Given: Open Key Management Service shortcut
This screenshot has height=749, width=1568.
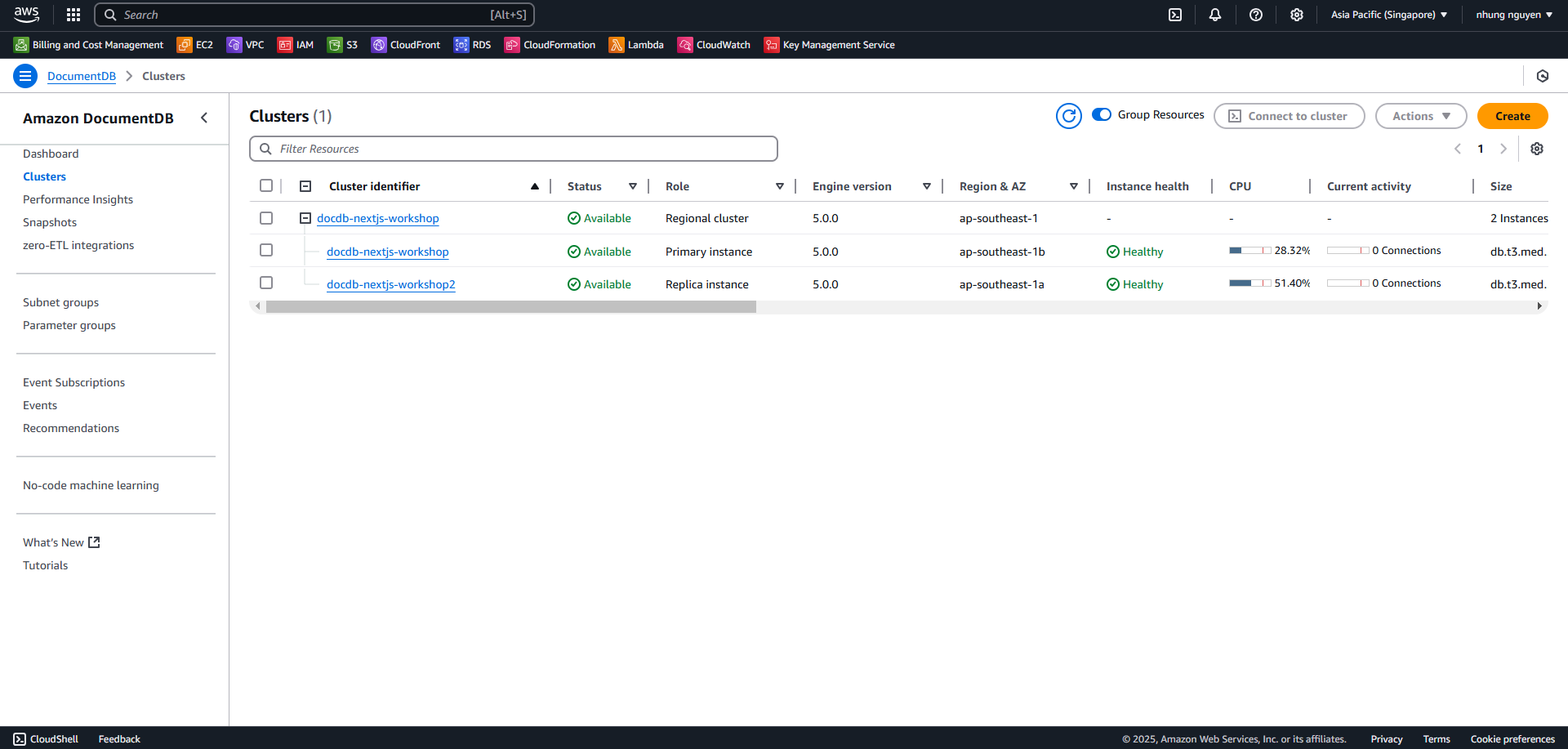Looking at the screenshot, I should click(x=830, y=45).
